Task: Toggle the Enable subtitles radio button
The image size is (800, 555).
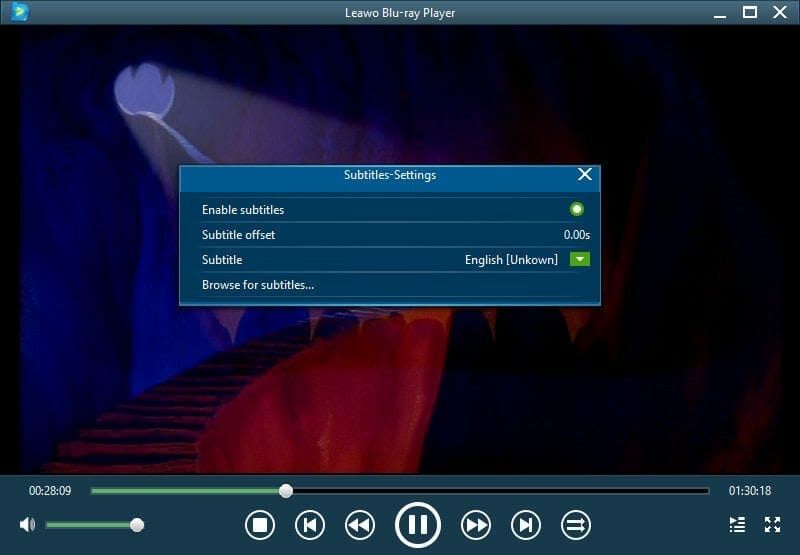Action: [x=577, y=210]
